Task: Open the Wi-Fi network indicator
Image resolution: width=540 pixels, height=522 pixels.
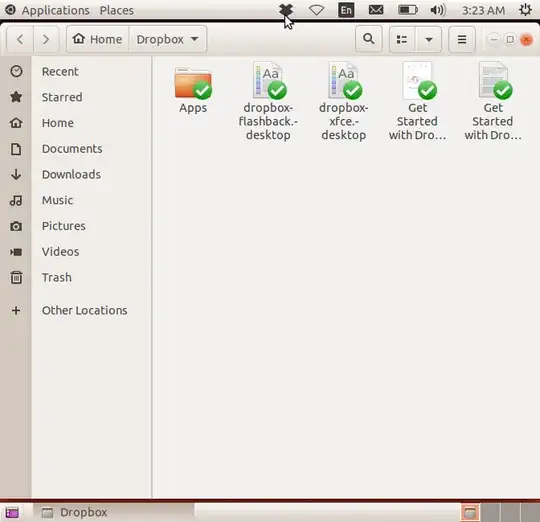Action: point(316,10)
